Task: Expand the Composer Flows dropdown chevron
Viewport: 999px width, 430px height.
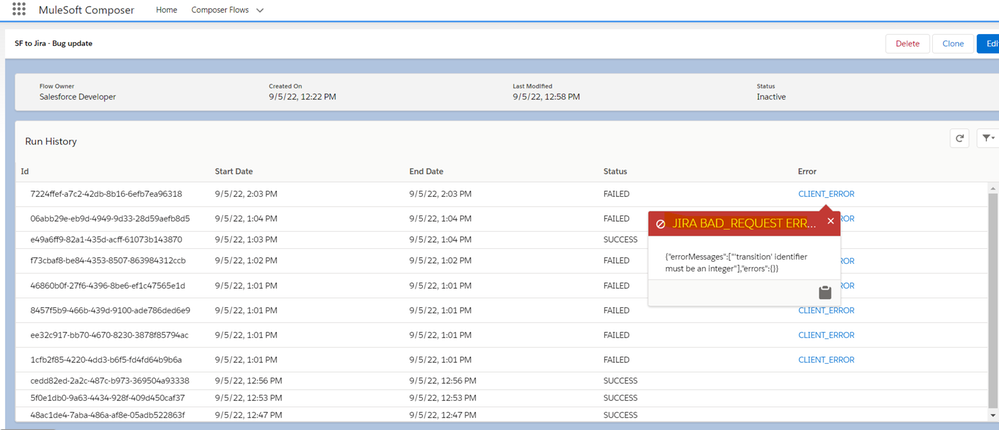Action: 259,11
